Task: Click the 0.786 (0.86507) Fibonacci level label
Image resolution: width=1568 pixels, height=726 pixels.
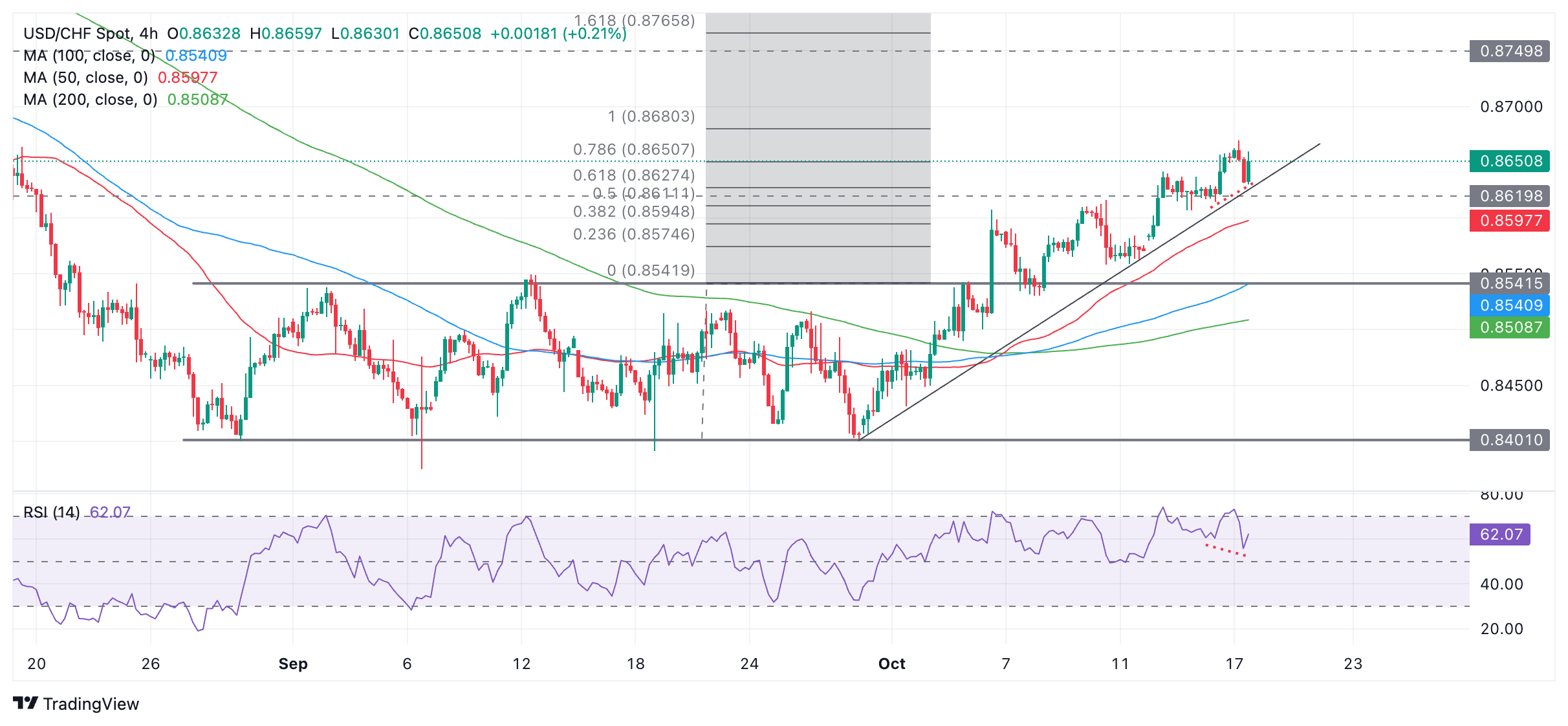Action: (x=633, y=149)
